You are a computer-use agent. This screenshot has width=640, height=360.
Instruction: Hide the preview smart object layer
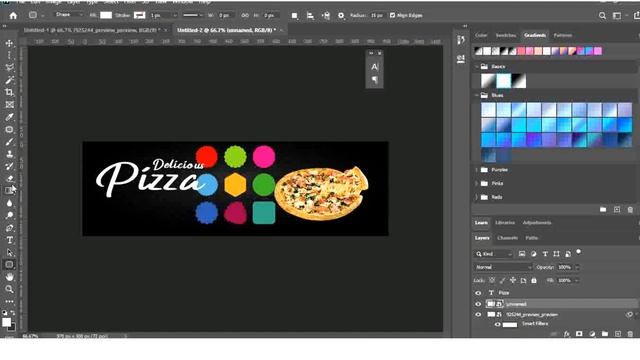(478, 315)
